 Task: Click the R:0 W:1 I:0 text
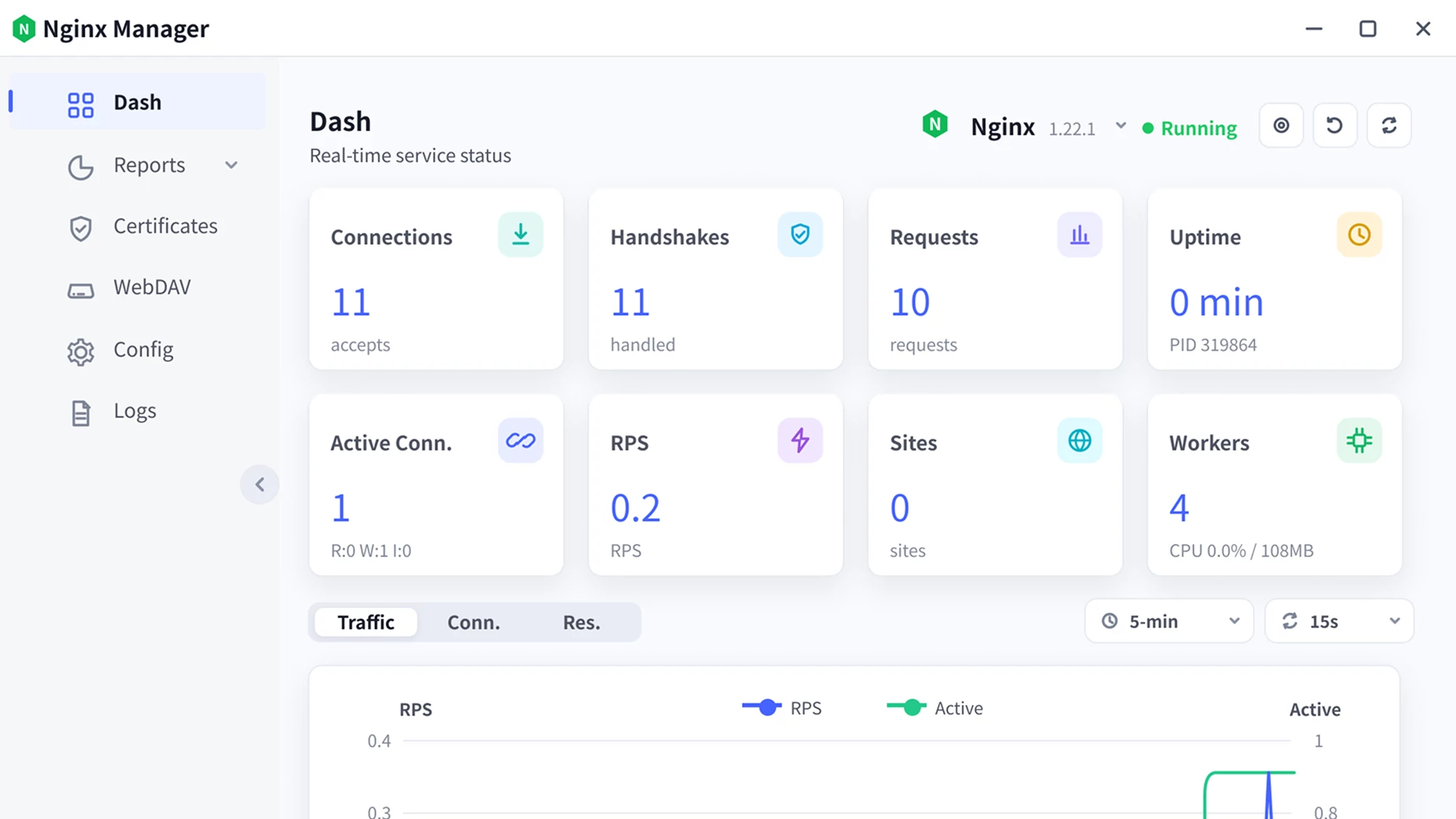(371, 551)
